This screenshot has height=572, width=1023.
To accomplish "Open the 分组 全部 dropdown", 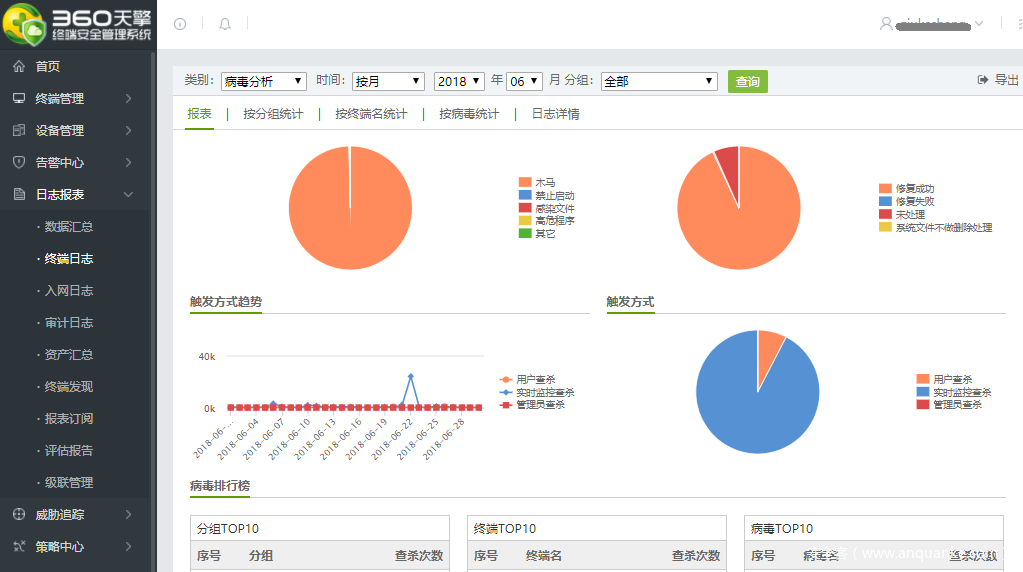I will coord(659,81).
